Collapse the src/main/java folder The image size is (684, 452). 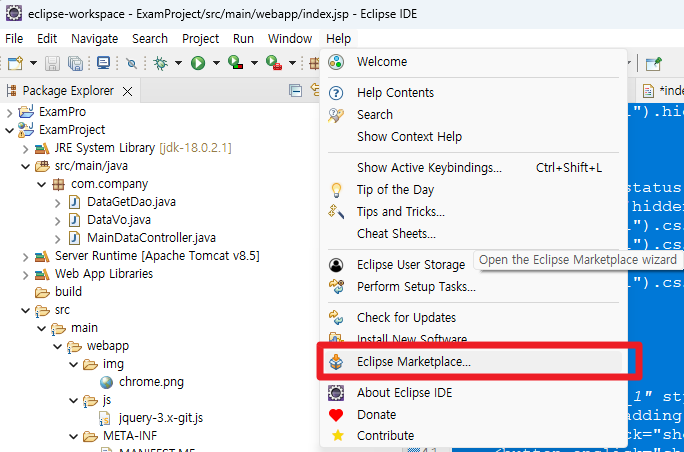26,166
